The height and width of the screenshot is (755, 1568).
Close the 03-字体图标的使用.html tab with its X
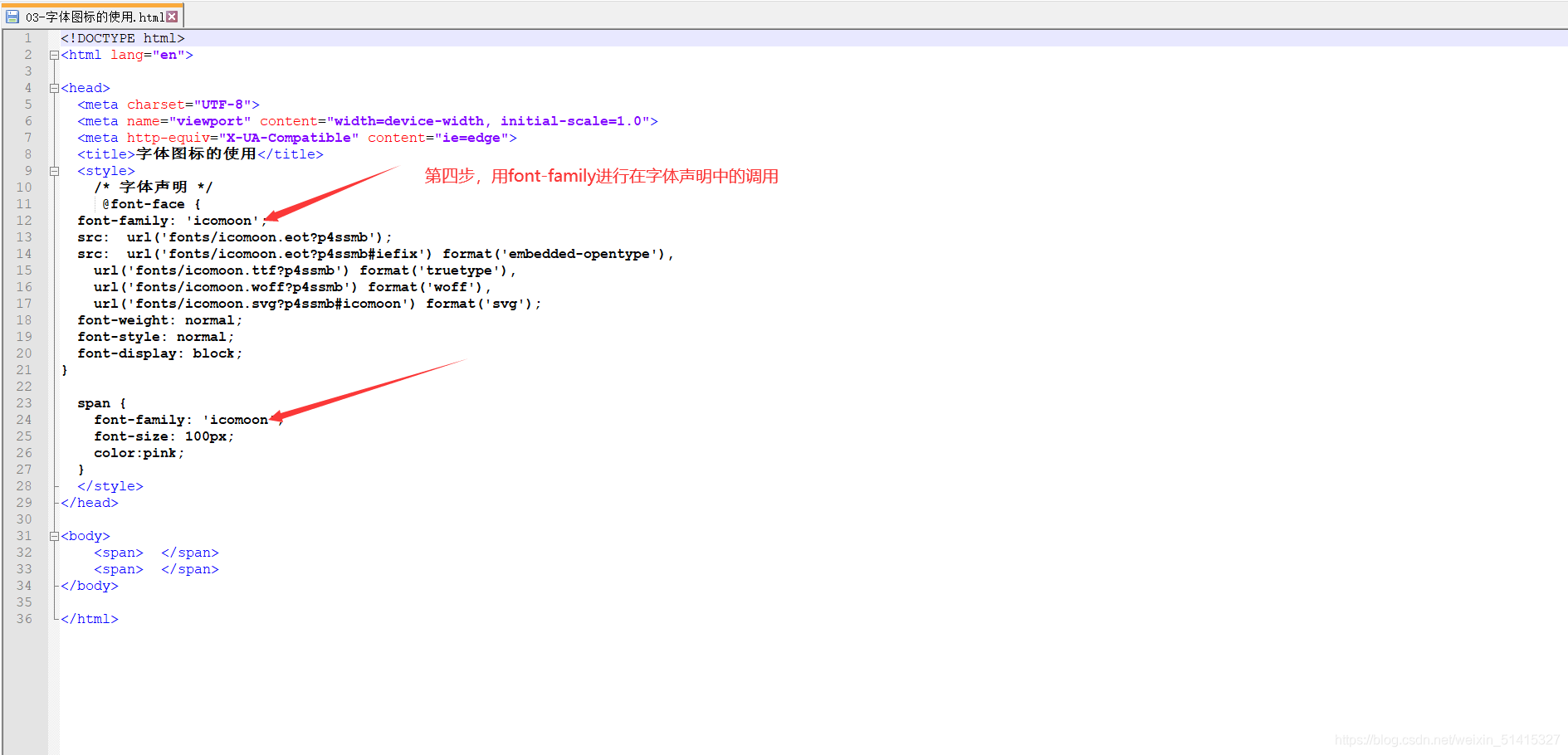pos(172,17)
